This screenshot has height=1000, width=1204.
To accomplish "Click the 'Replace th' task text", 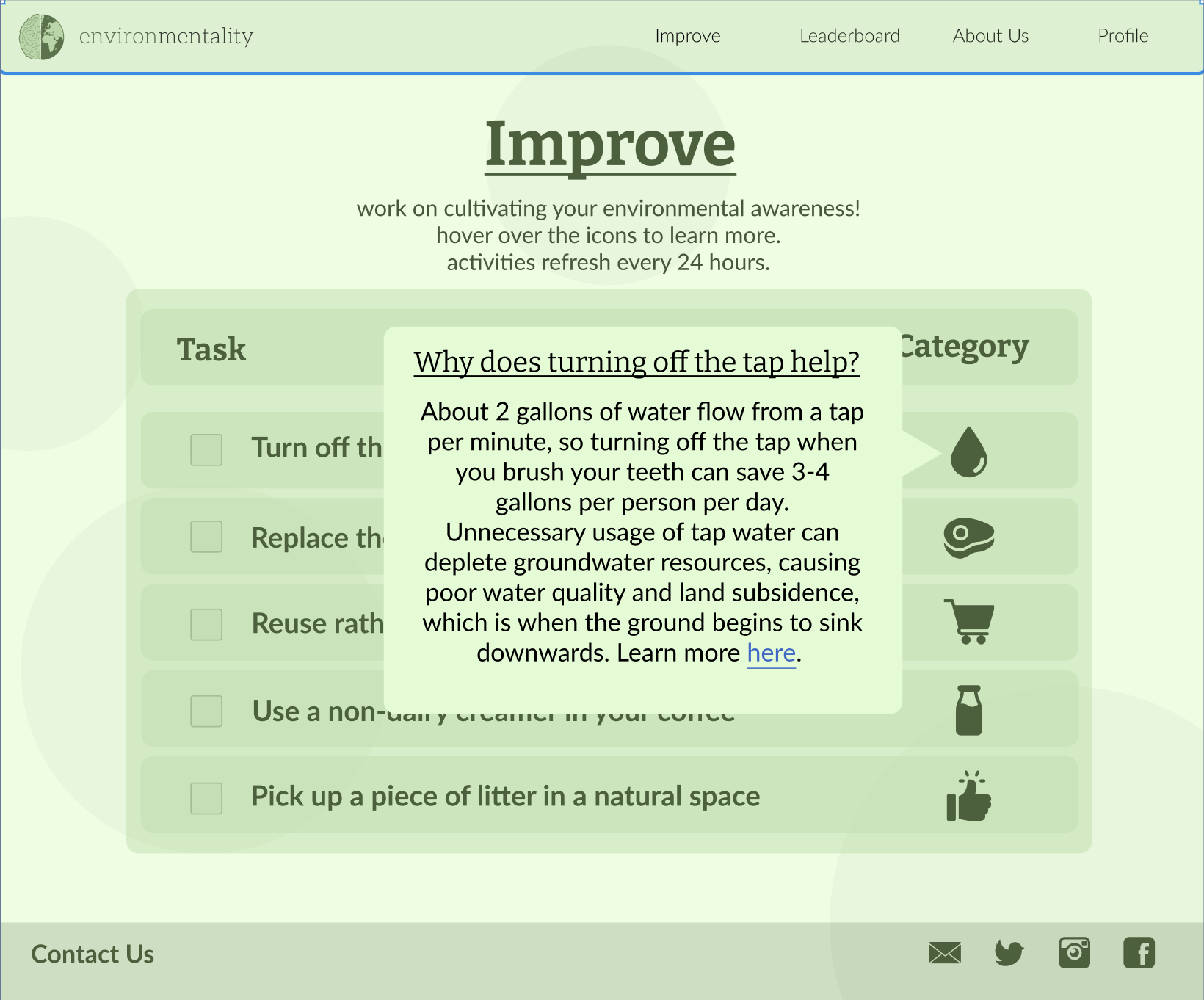I will 317,538.
